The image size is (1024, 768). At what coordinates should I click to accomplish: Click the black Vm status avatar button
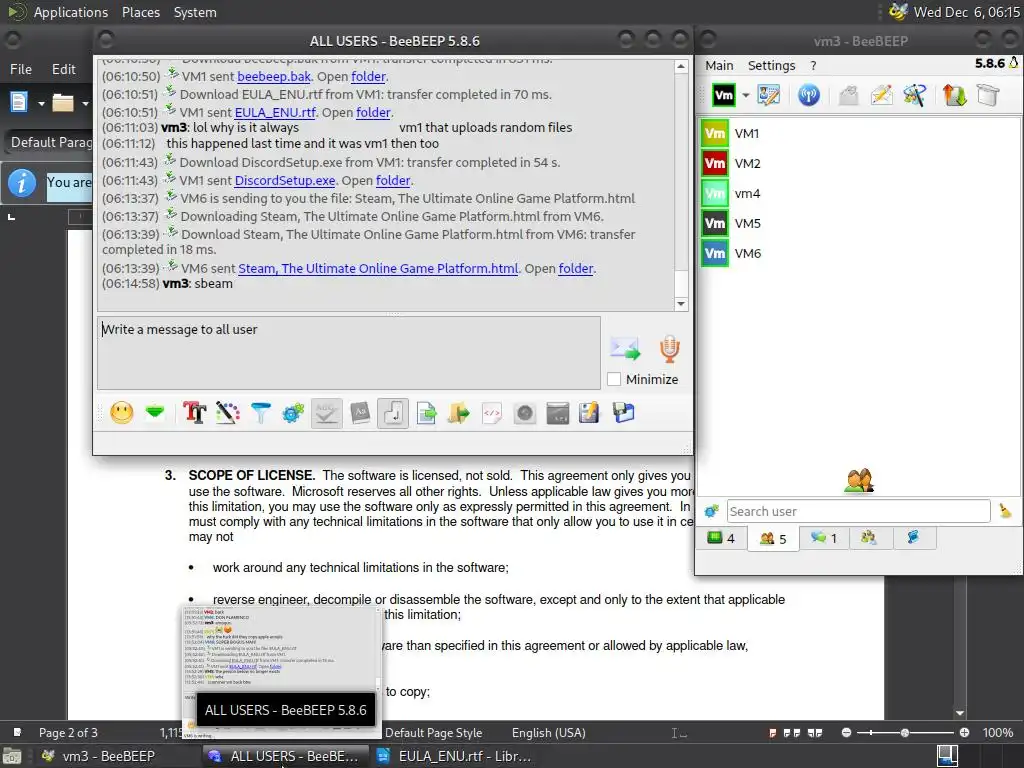click(x=724, y=95)
